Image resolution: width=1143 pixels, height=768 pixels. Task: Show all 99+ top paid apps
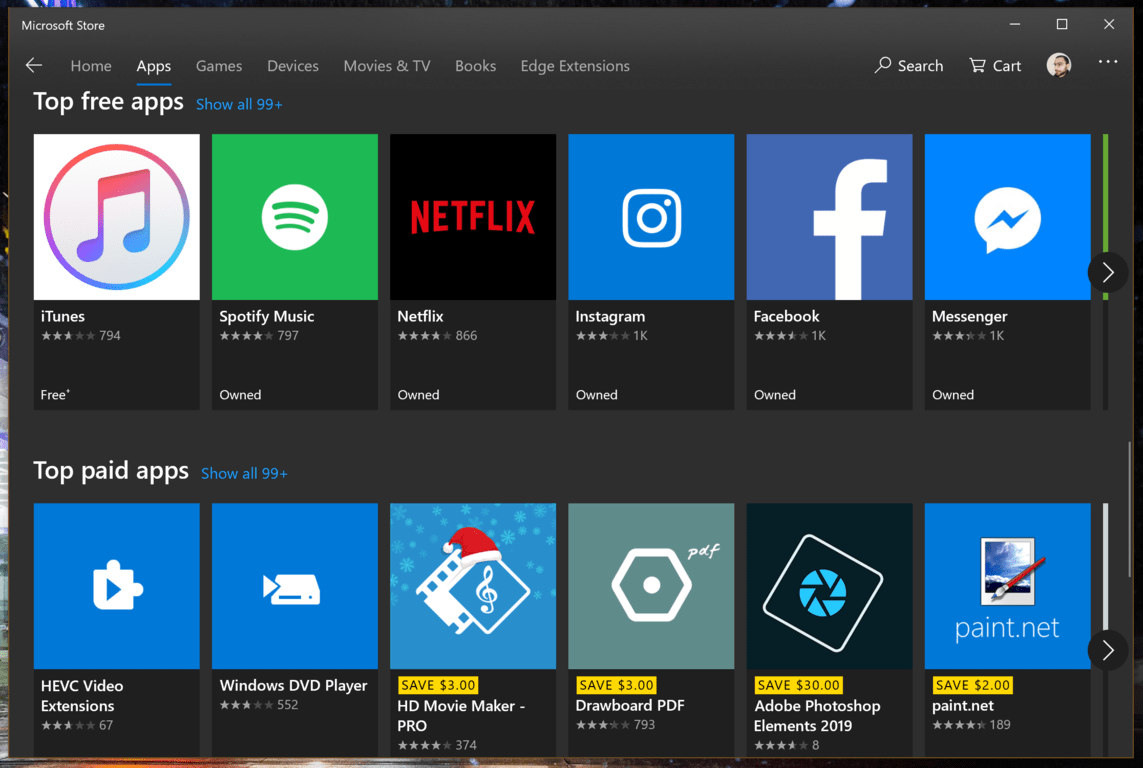[244, 474]
